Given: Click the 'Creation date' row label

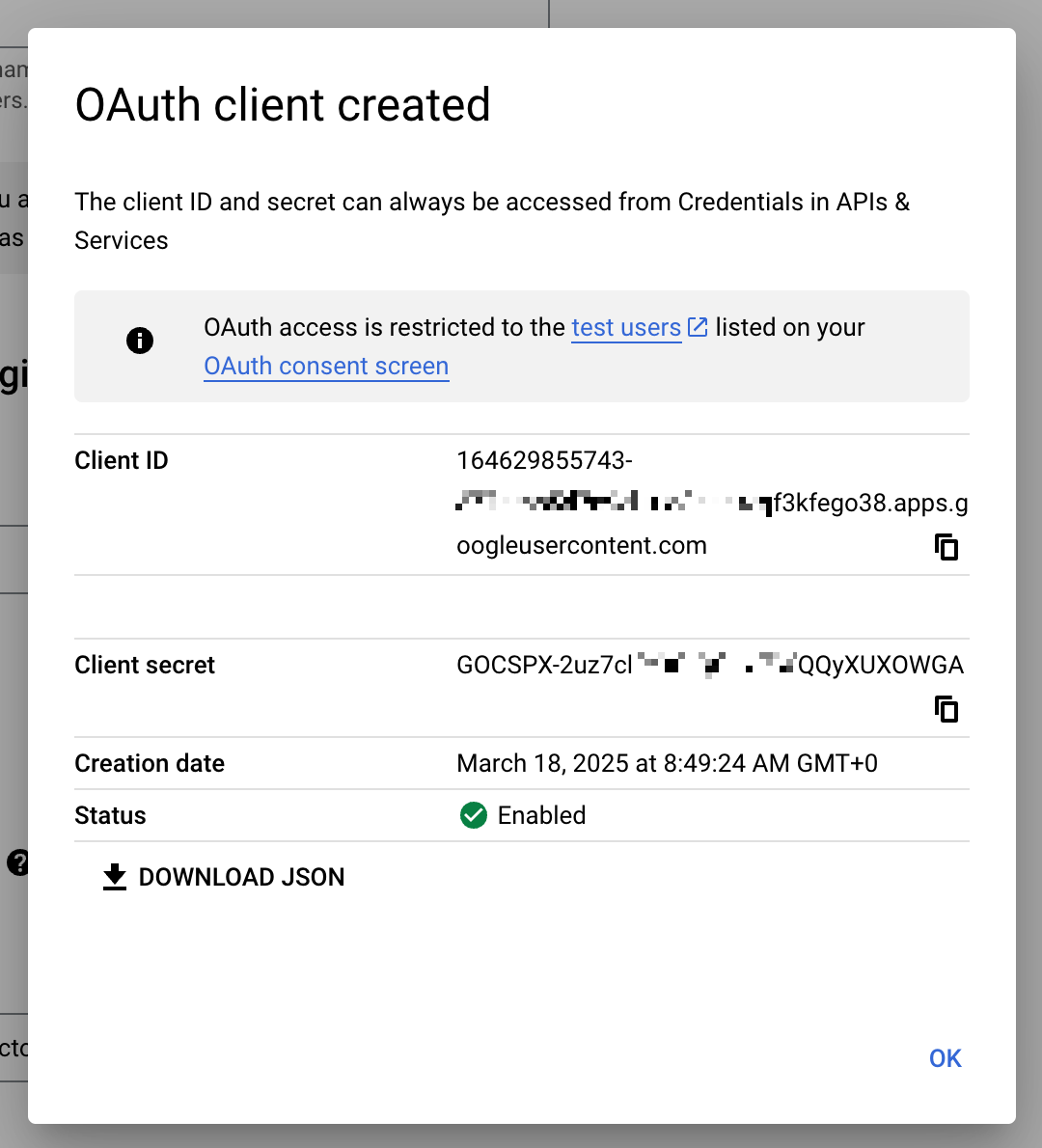Looking at the screenshot, I should [150, 763].
